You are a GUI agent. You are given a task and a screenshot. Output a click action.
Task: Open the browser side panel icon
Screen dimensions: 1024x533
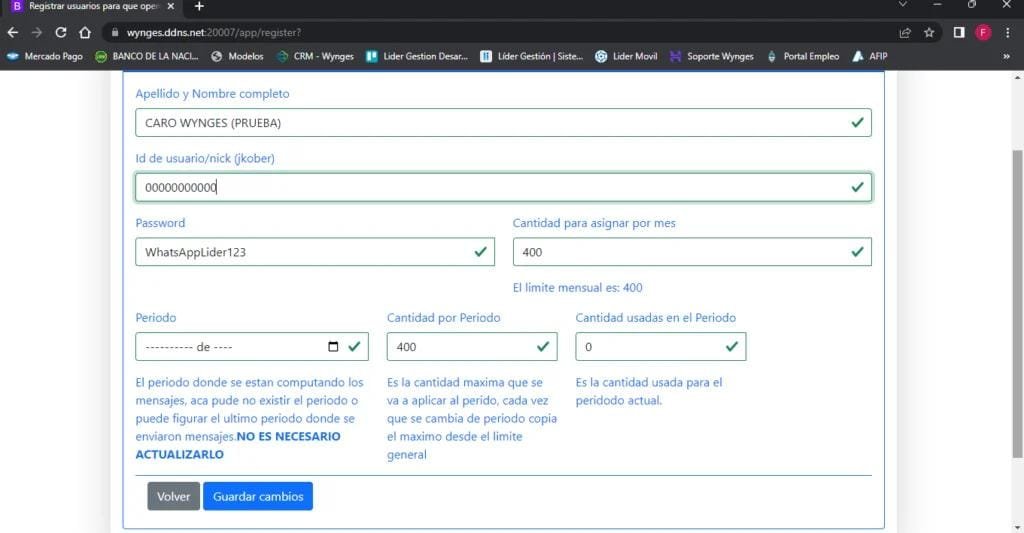[x=958, y=32]
